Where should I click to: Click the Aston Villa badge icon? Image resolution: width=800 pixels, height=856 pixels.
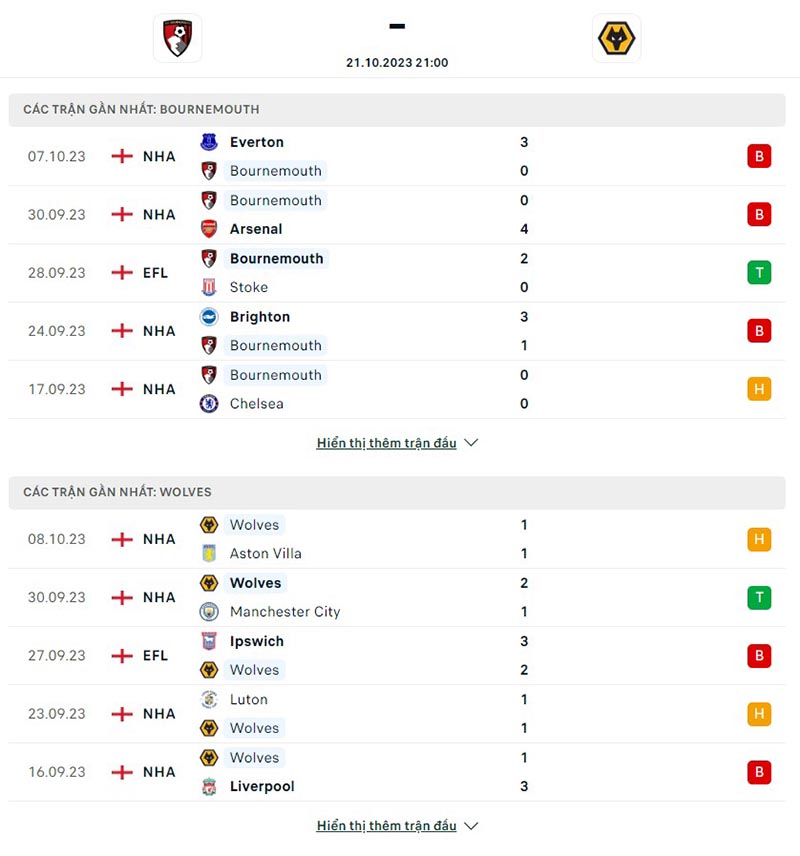click(209, 553)
